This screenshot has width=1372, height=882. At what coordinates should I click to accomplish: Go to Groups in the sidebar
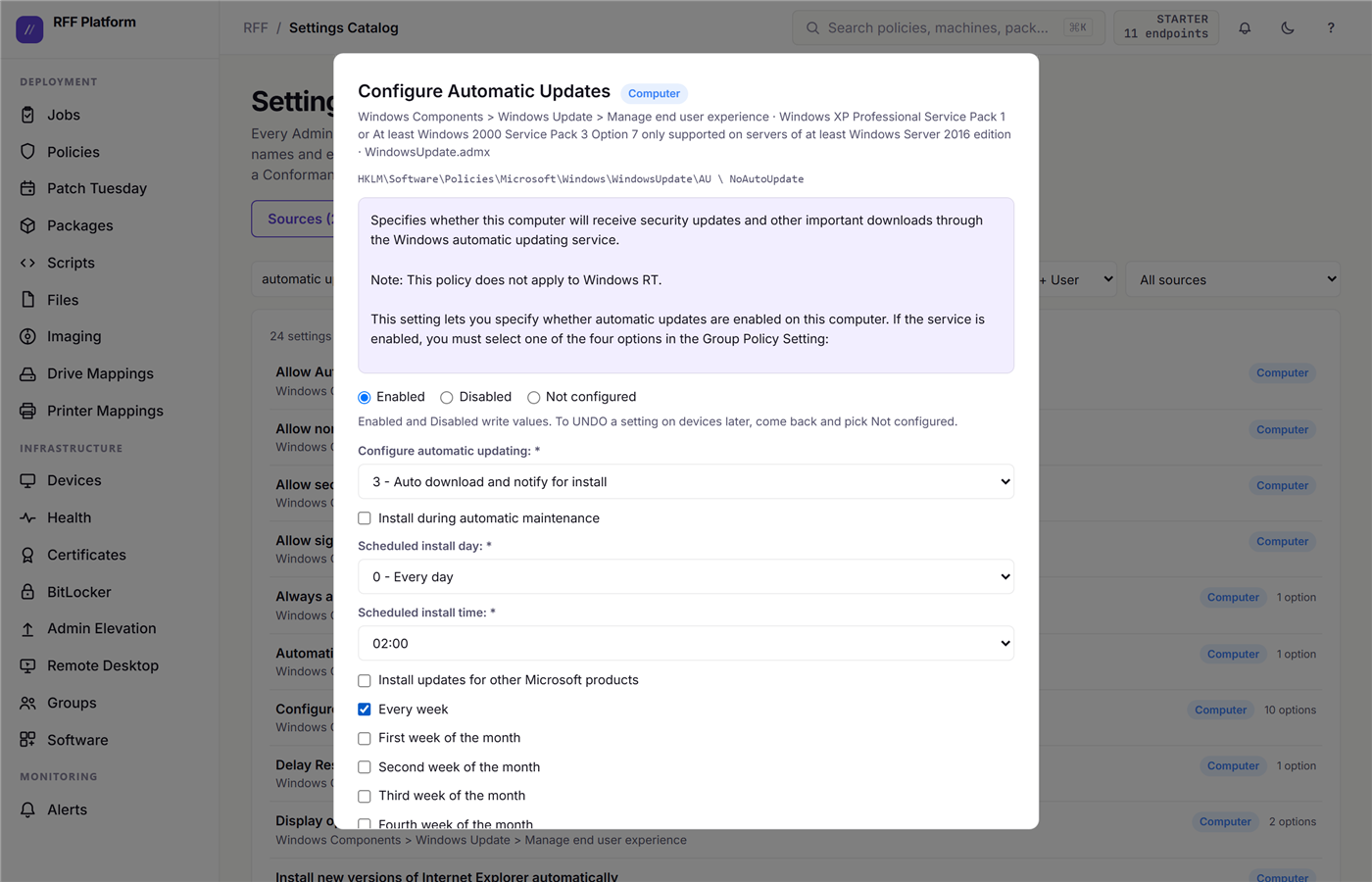(x=72, y=703)
